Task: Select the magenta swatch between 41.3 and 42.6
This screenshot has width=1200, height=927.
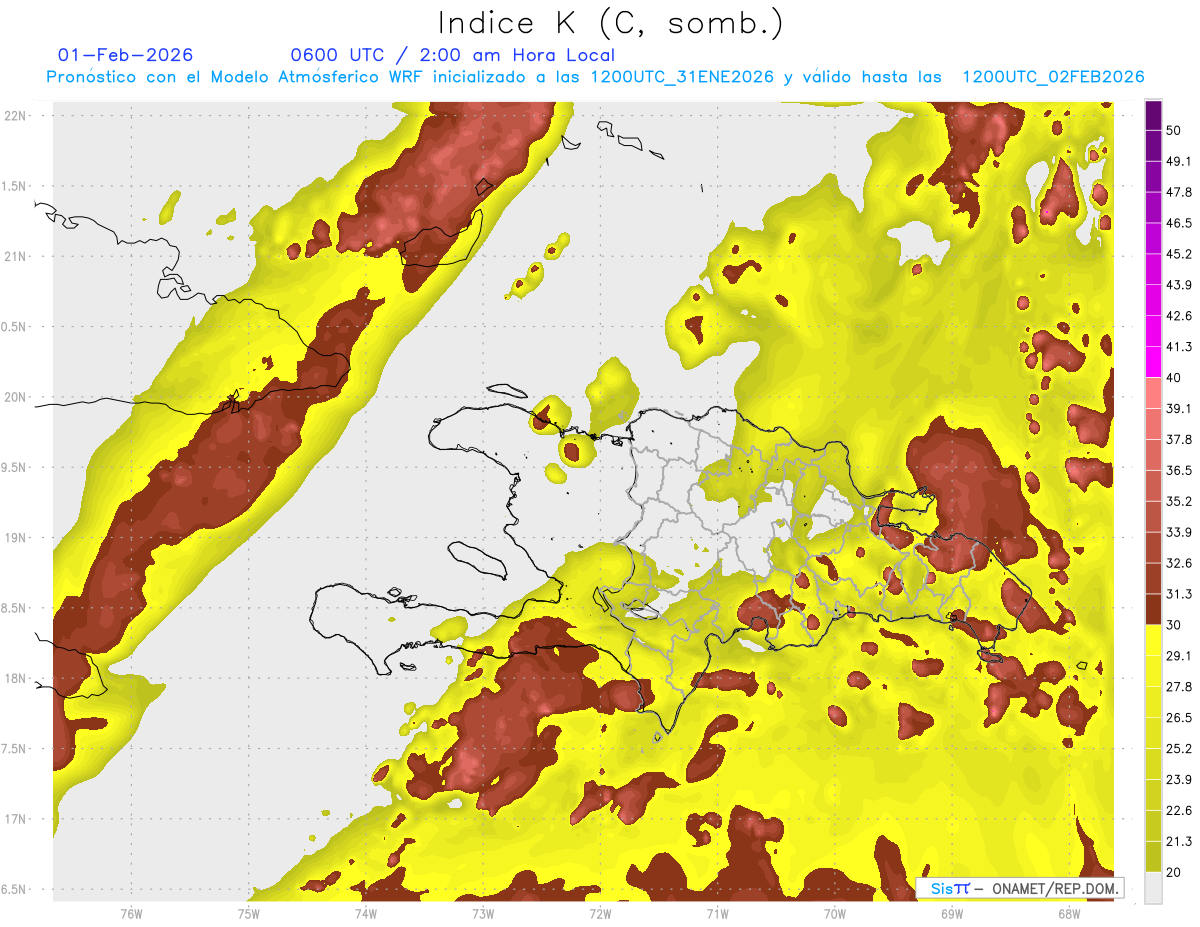Action: click(x=1153, y=332)
